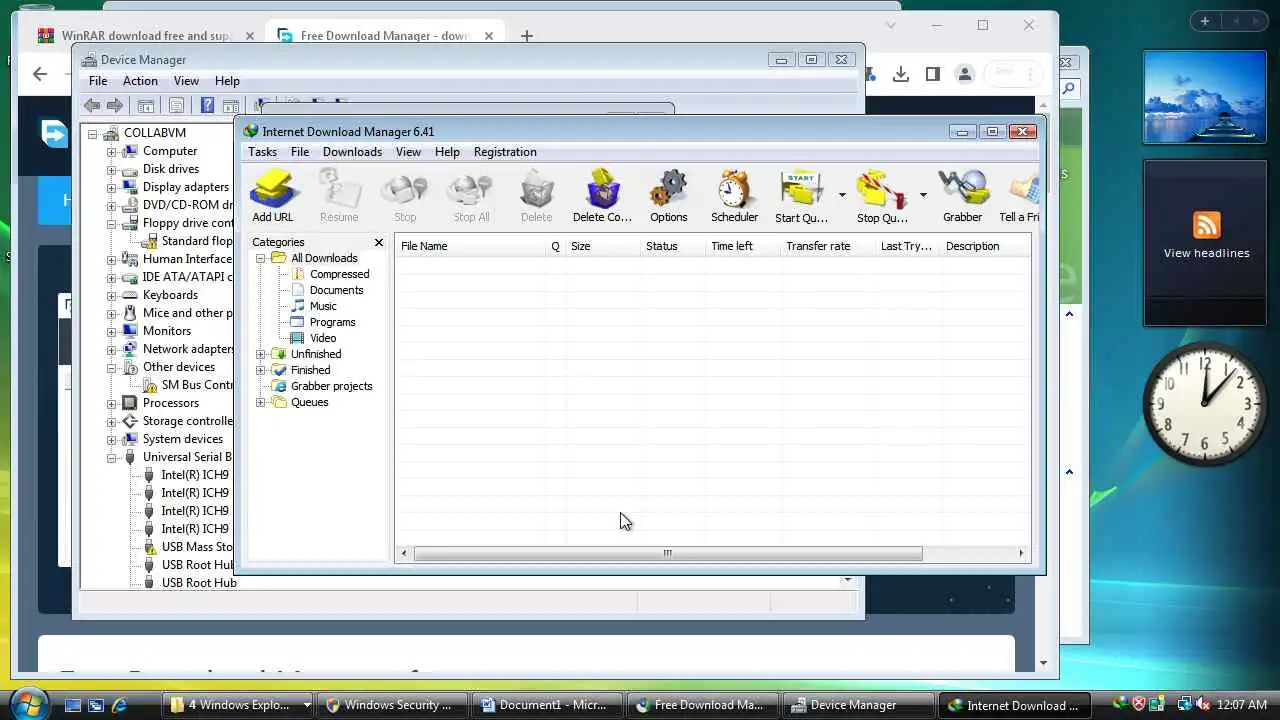1280x720 pixels.
Task: Click the Stop icon in IDM toolbar
Action: coord(405,195)
